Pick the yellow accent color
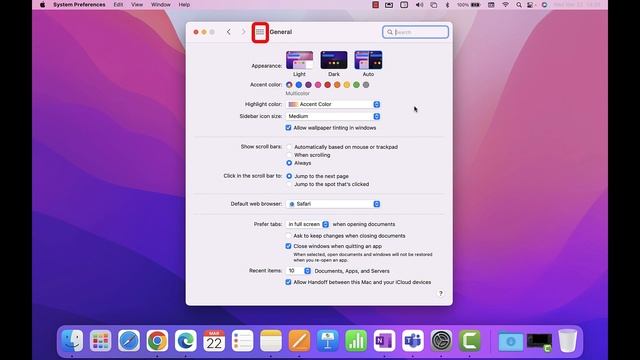Screen dimensions: 640x360 (347, 85)
